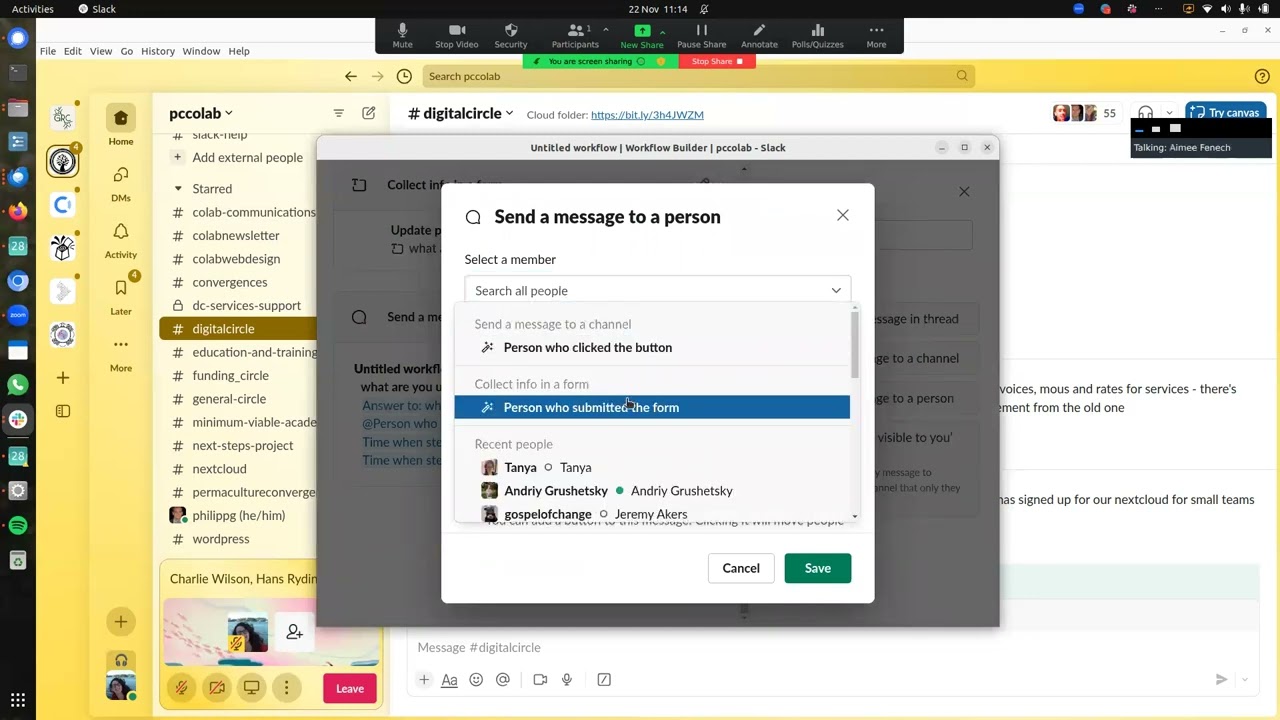Screen dimensions: 1280x720
Task: Expand Participants options caret in Zoom
Action: point(606,30)
